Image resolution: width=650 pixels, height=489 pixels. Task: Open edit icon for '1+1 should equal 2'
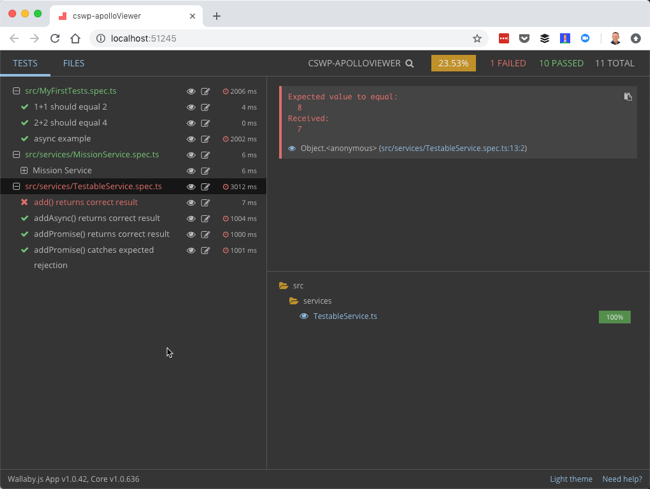point(205,107)
